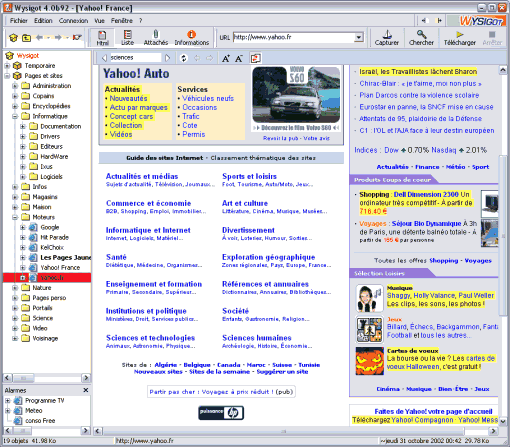The image size is (510, 447).
Task: Click the Html view button
Action: (x=102, y=38)
